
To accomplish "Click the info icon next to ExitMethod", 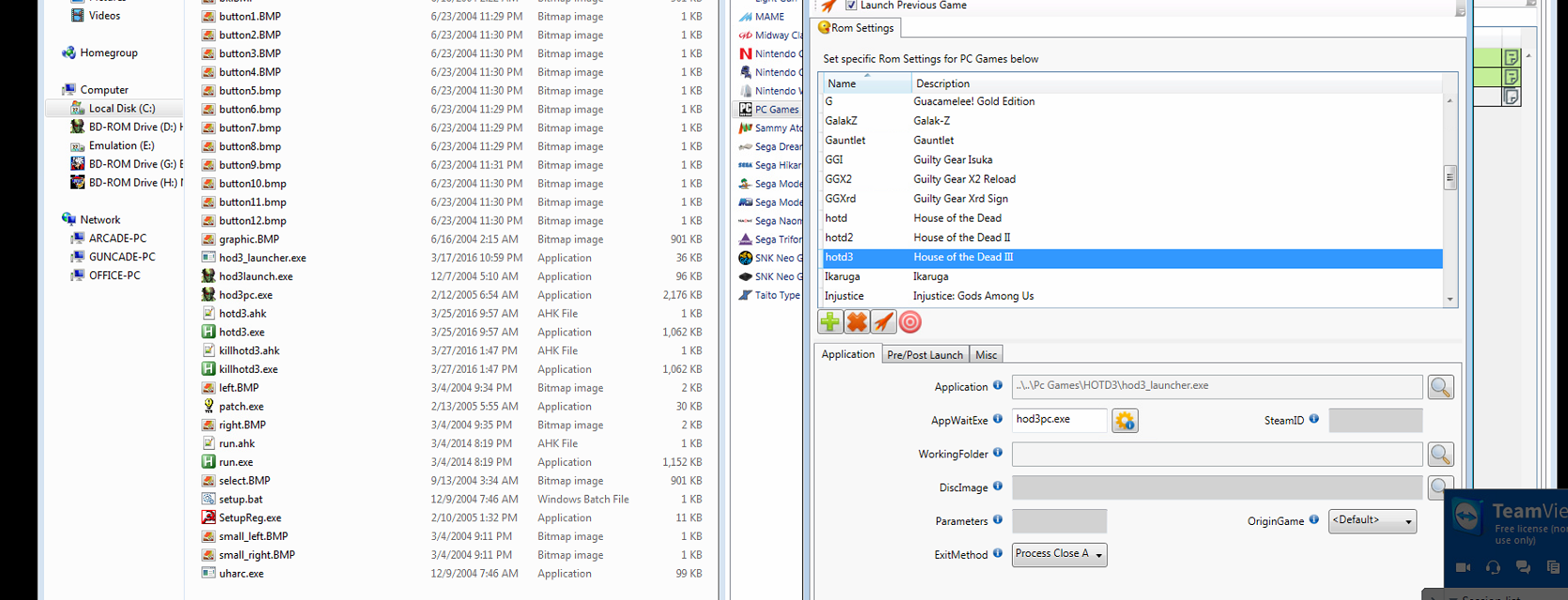I will pyautogui.click(x=998, y=553).
